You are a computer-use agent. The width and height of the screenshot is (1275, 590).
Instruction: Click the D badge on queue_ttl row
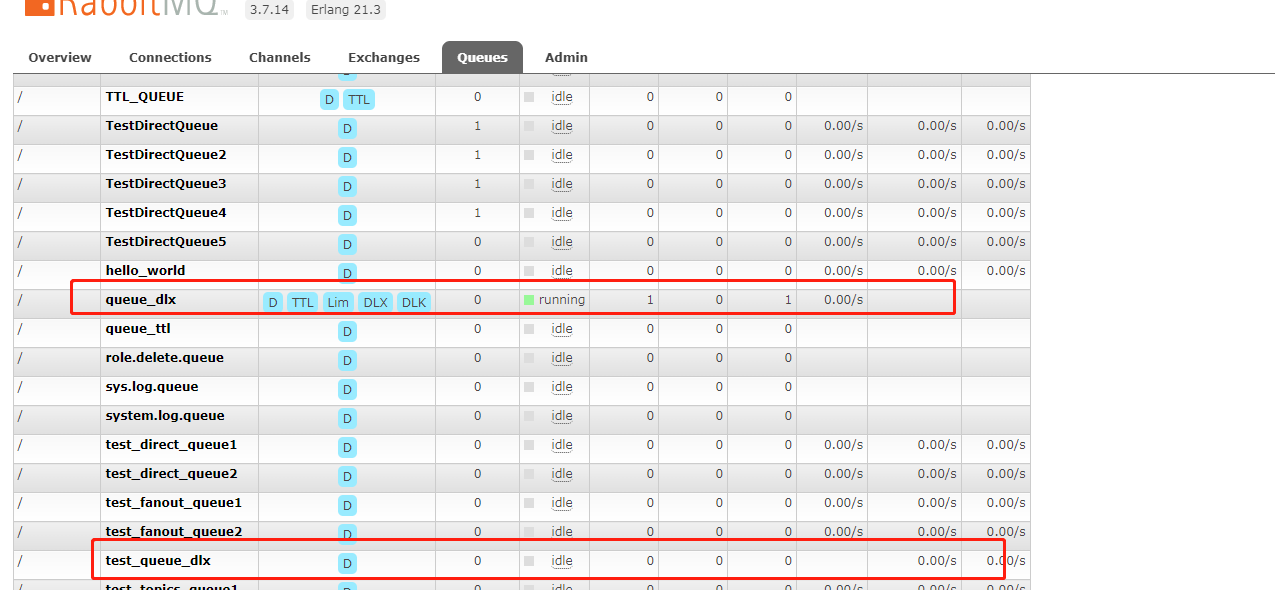(347, 332)
